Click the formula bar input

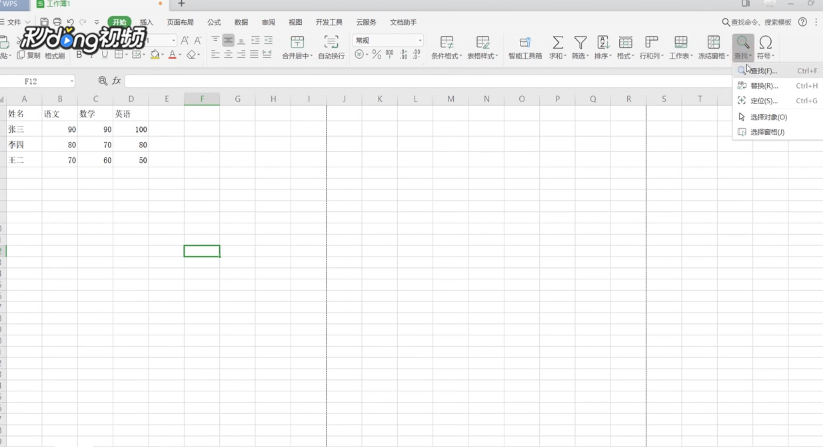click(x=428, y=81)
